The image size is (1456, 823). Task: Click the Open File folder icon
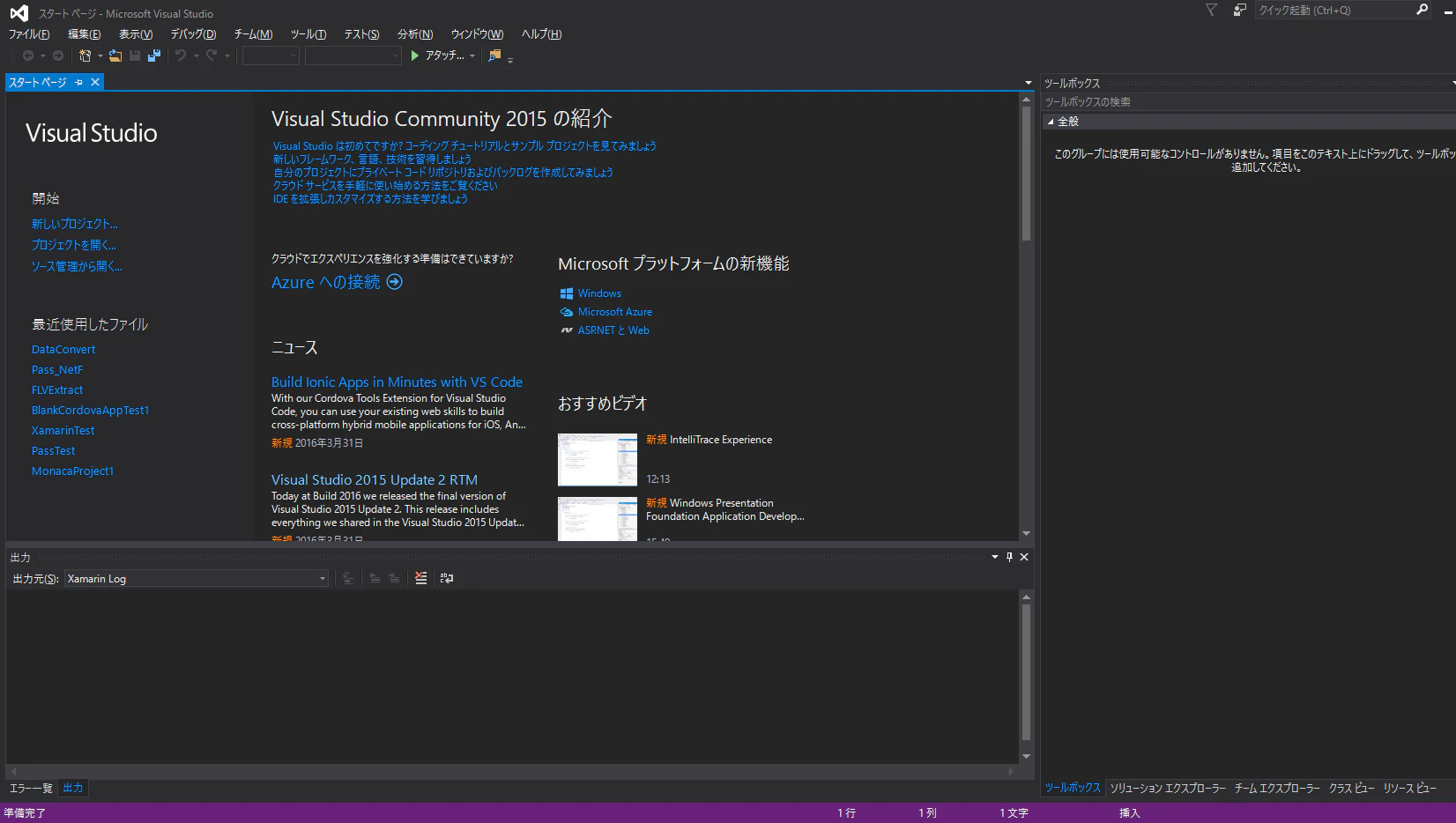[115, 56]
